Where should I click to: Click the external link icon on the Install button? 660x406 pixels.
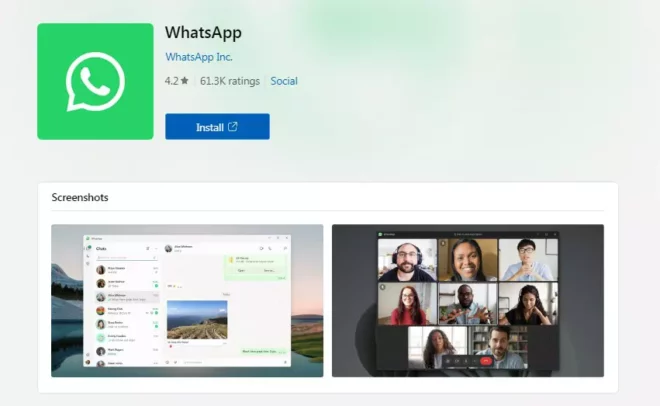[x=233, y=126]
